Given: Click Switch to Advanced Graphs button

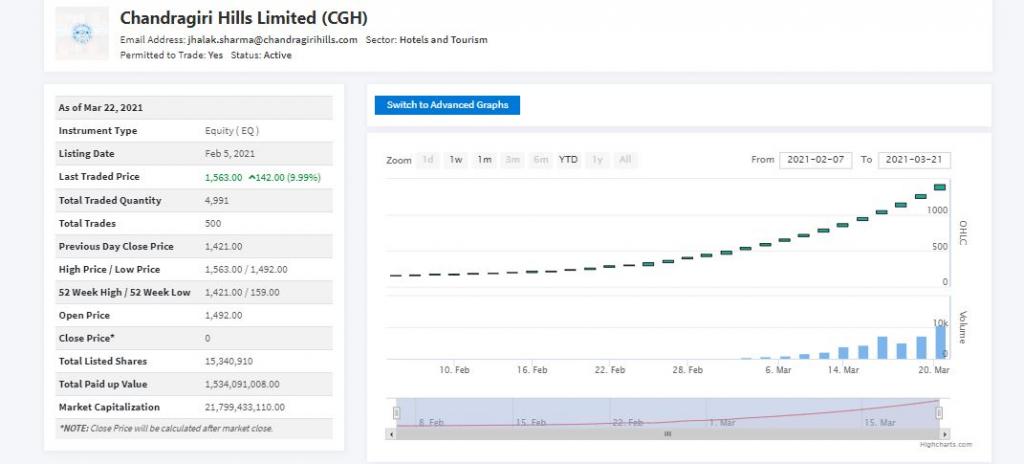Looking at the screenshot, I should (x=447, y=105).
